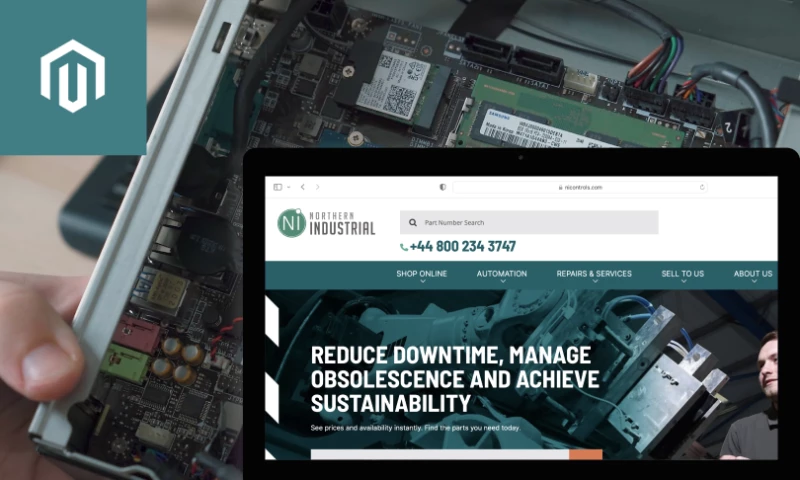The height and width of the screenshot is (480, 800).
Task: Go back with the browser back arrow
Action: click(x=303, y=187)
